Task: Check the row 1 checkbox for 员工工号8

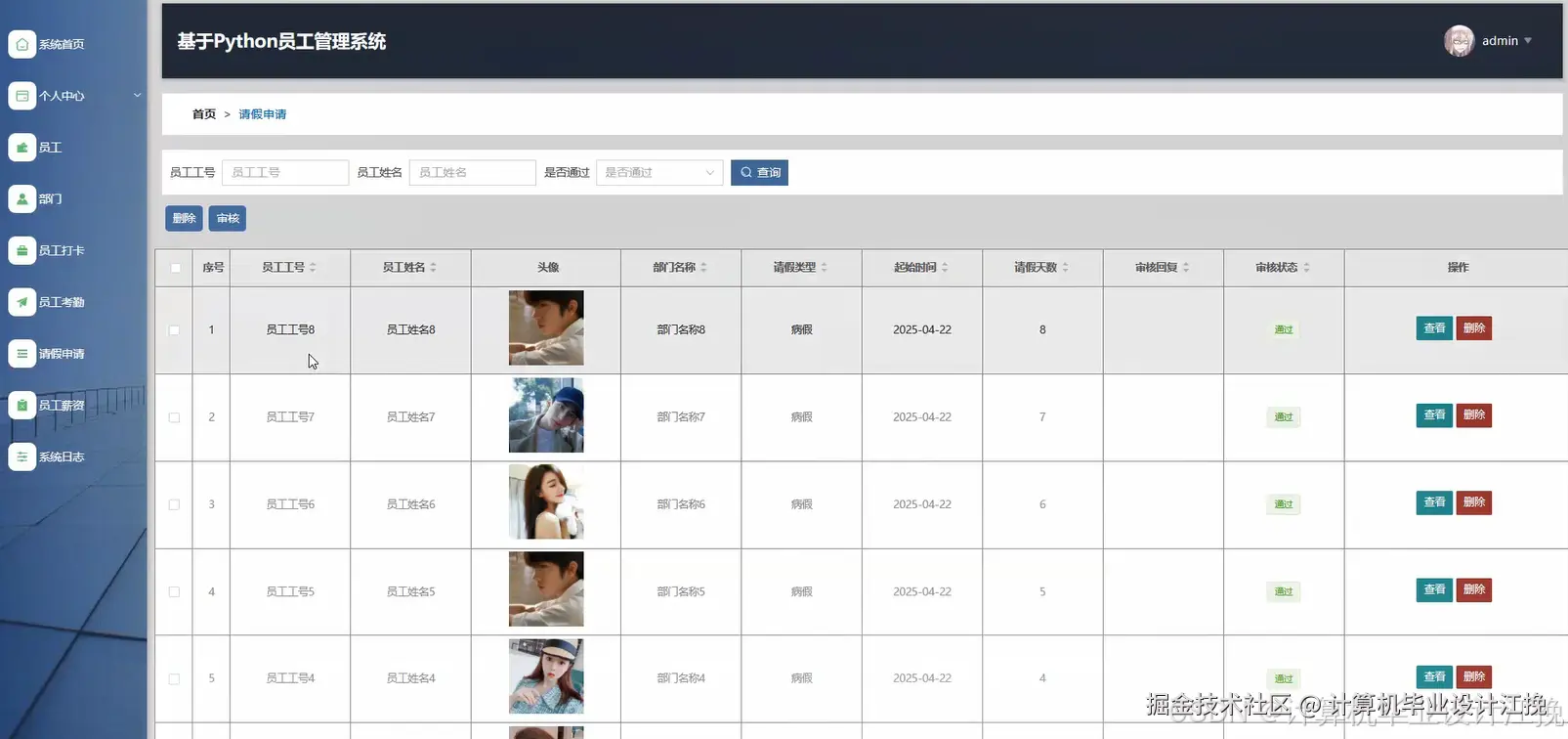Action: pyautogui.click(x=174, y=330)
